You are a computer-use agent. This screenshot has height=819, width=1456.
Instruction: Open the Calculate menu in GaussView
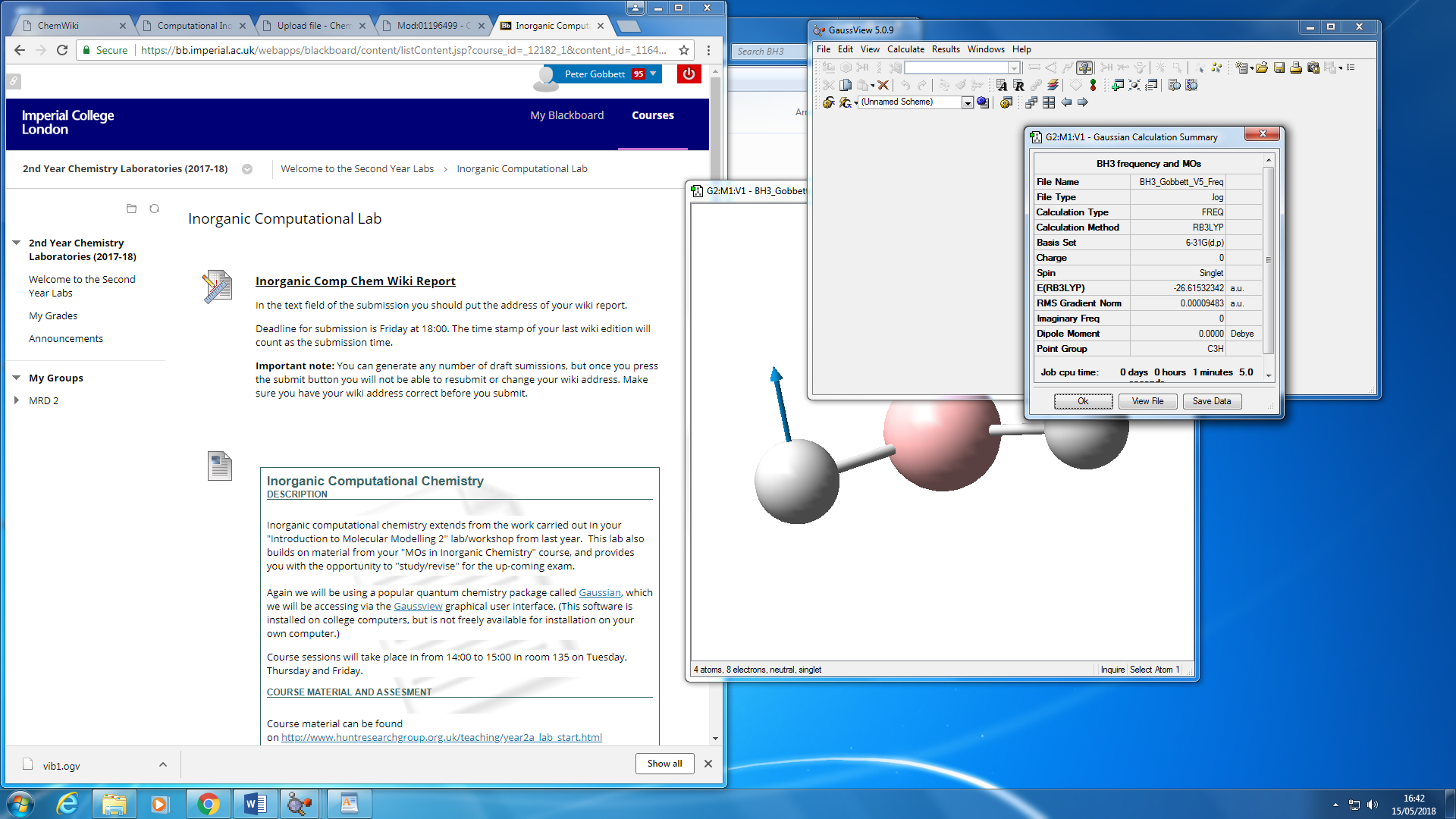point(905,49)
